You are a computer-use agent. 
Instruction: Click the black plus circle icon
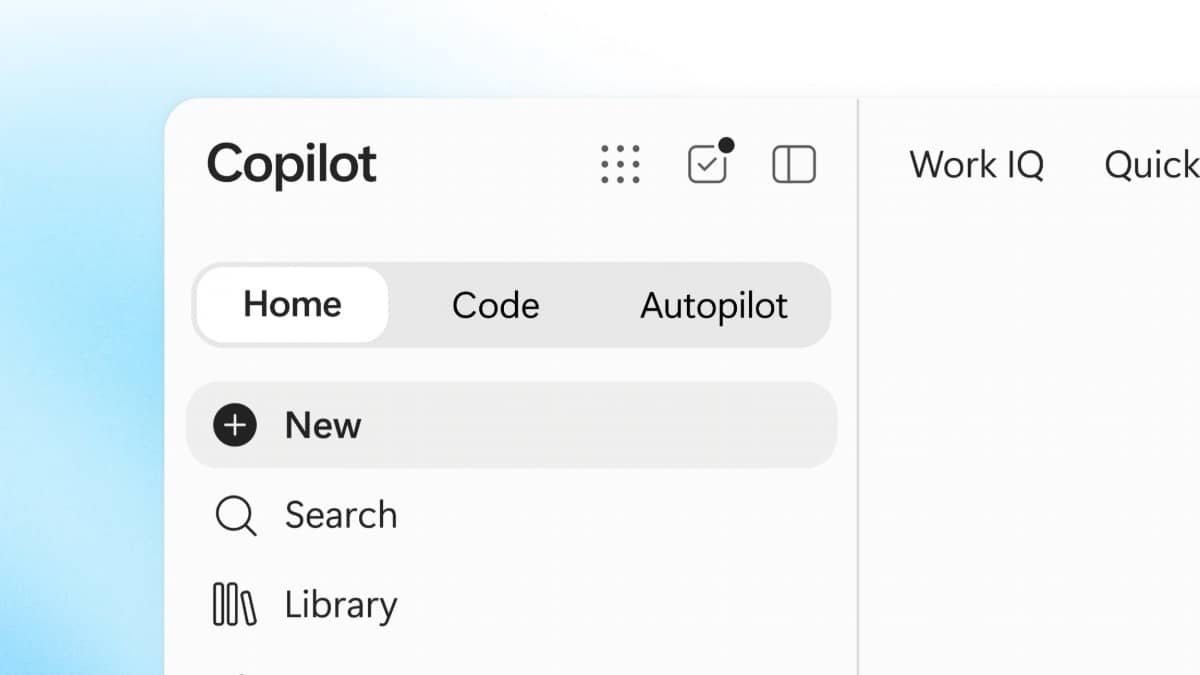pyautogui.click(x=234, y=425)
